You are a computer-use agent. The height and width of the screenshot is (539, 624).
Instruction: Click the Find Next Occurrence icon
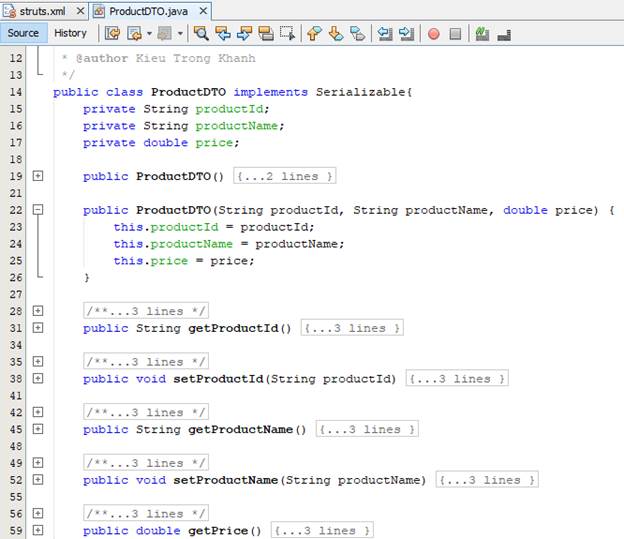(244, 33)
